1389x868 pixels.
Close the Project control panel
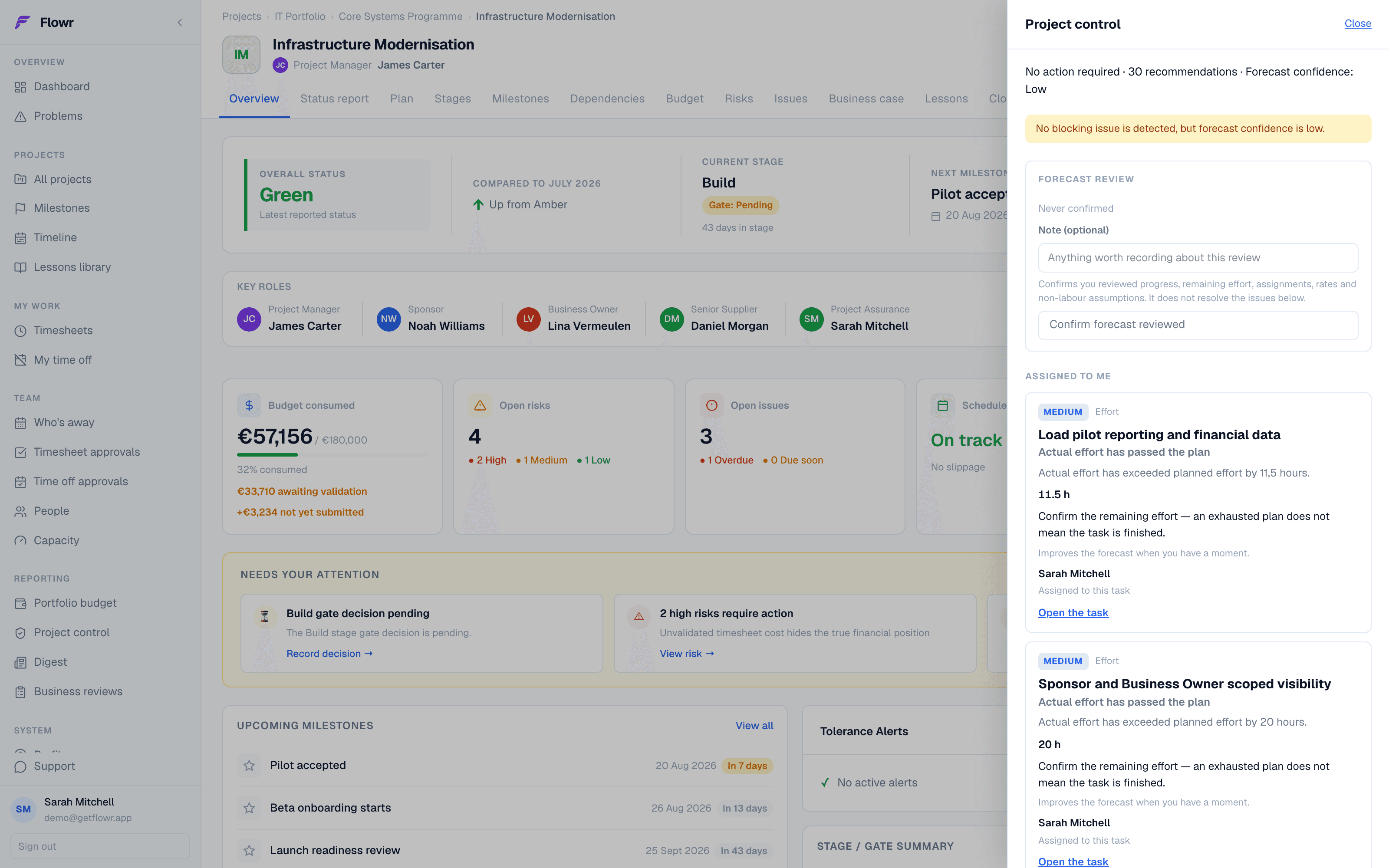point(1357,23)
